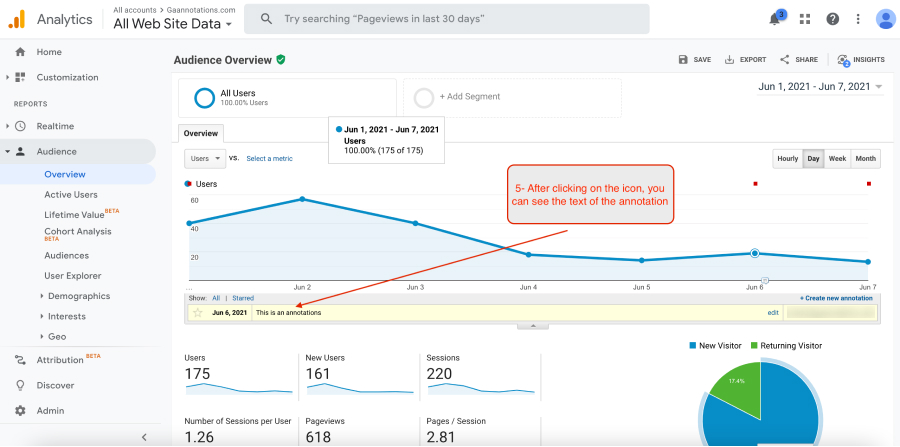Select Hourly granularity
This screenshot has width=900, height=447.
tap(788, 159)
